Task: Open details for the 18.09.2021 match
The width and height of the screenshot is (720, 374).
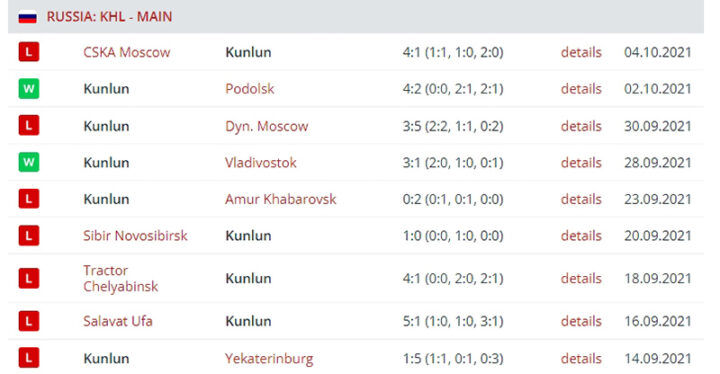Action: [581, 278]
